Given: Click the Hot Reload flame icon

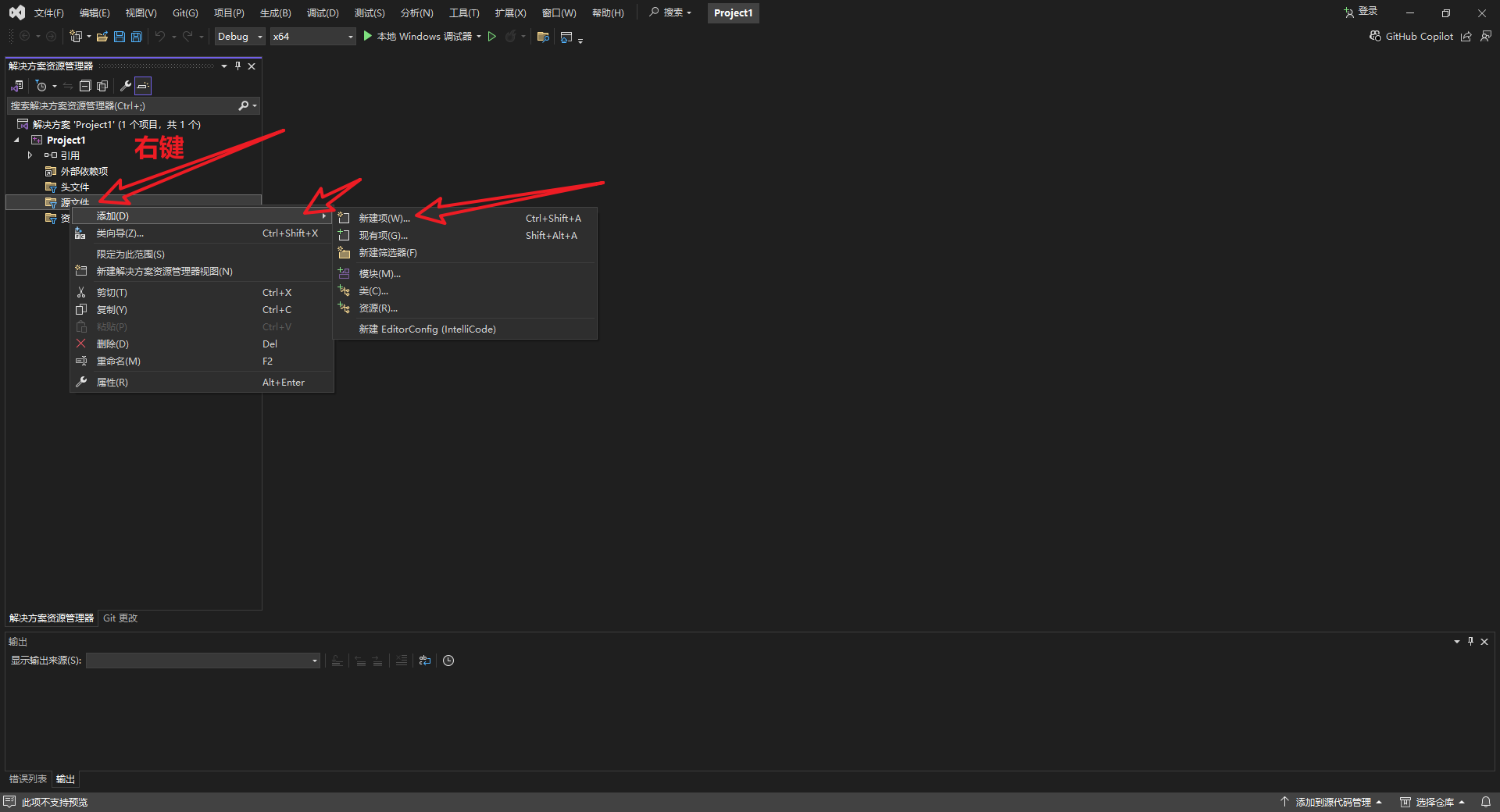Looking at the screenshot, I should click(x=510, y=37).
